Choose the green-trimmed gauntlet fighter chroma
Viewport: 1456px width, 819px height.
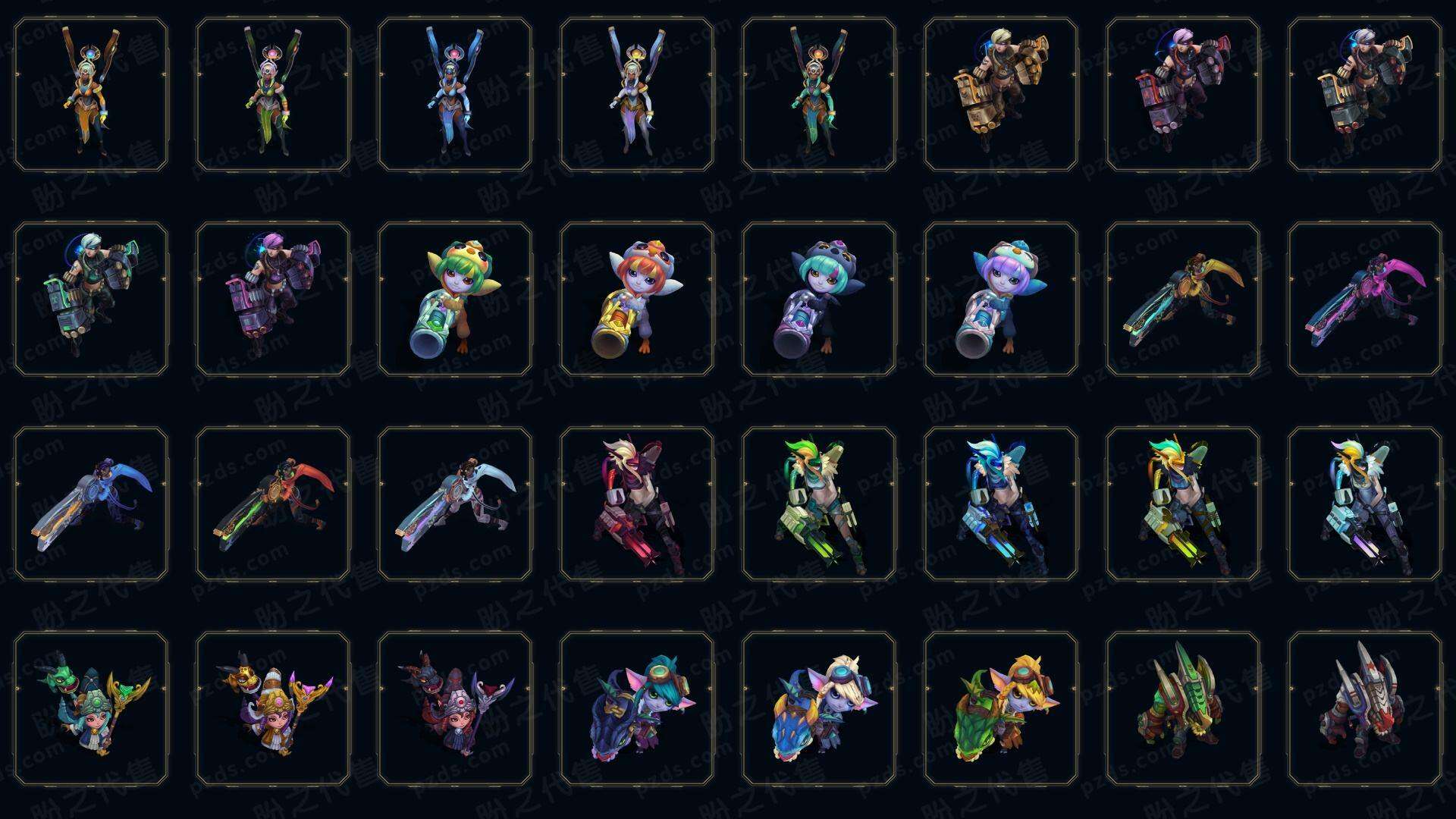point(91,299)
